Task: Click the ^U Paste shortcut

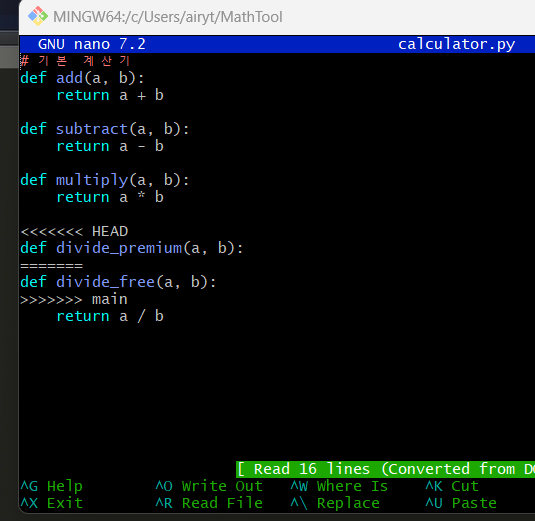Action: [x=461, y=503]
